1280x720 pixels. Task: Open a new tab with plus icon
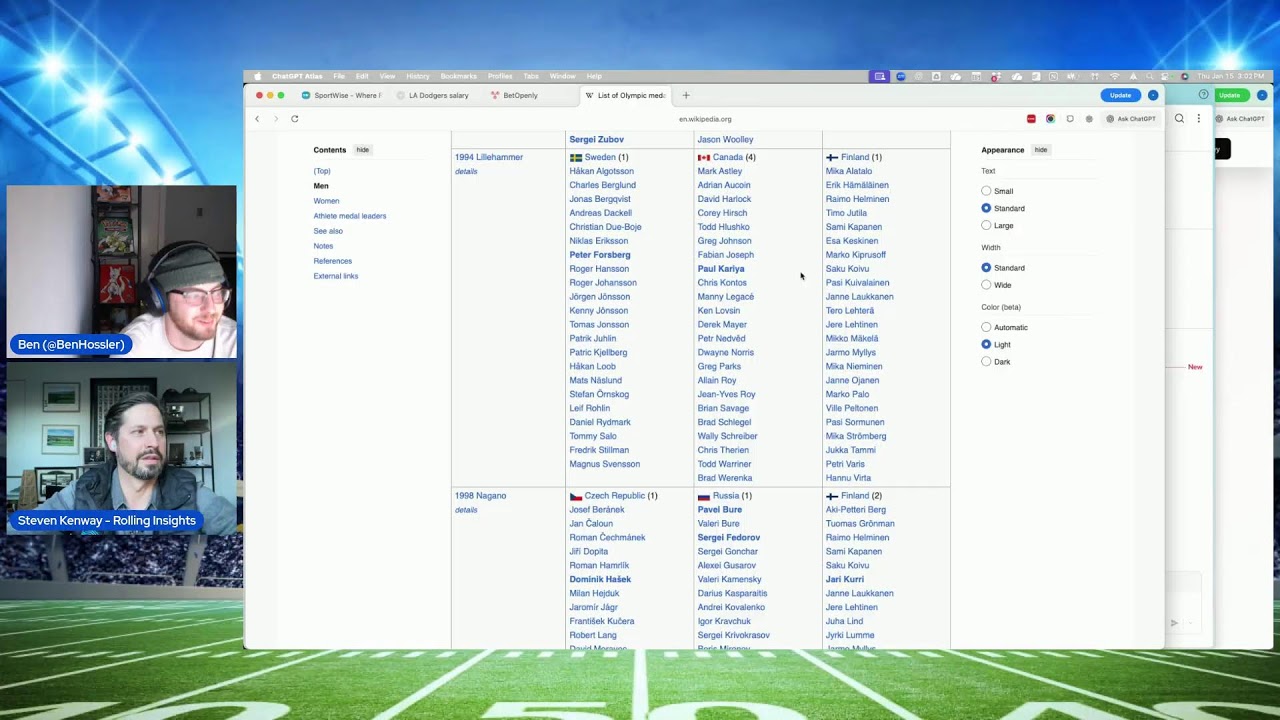point(686,95)
